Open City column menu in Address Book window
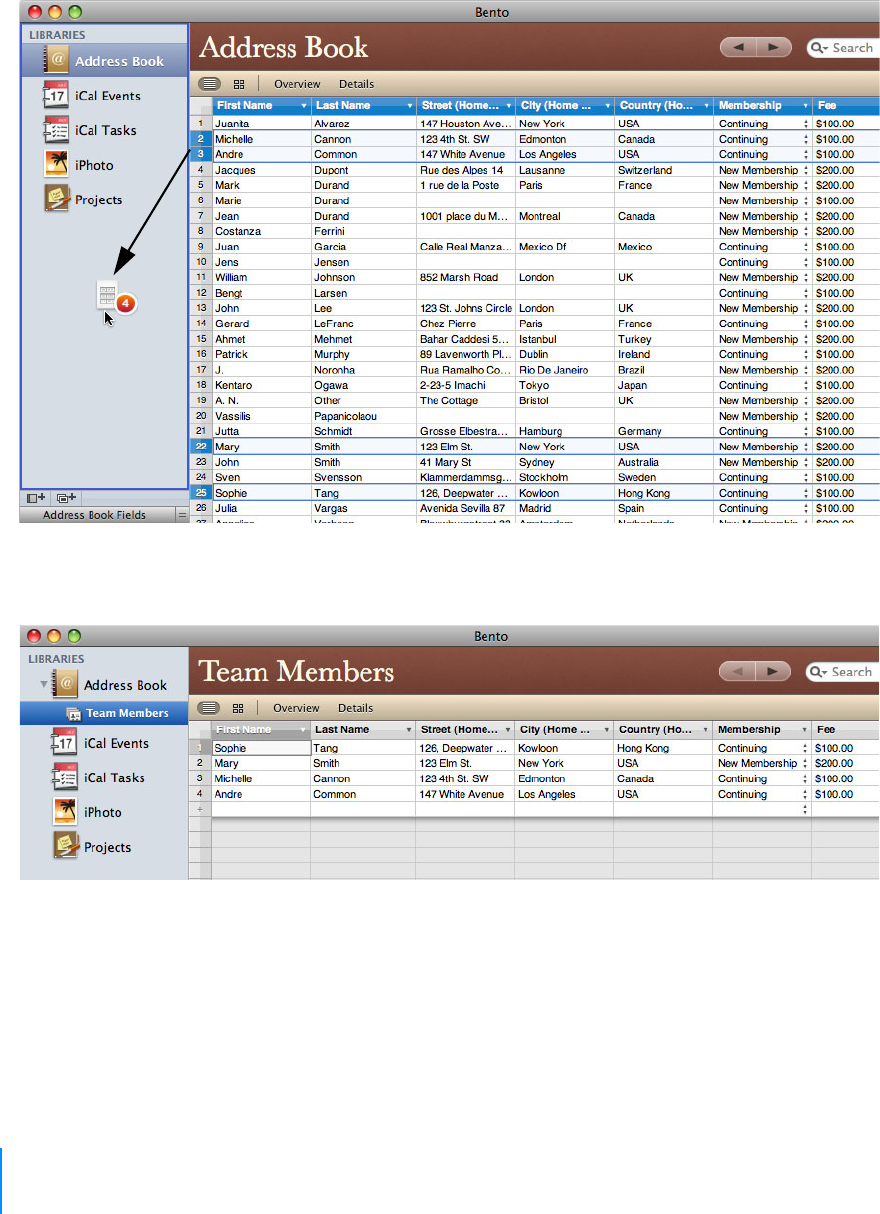The width and height of the screenshot is (880, 1214). pyautogui.click(x=607, y=106)
